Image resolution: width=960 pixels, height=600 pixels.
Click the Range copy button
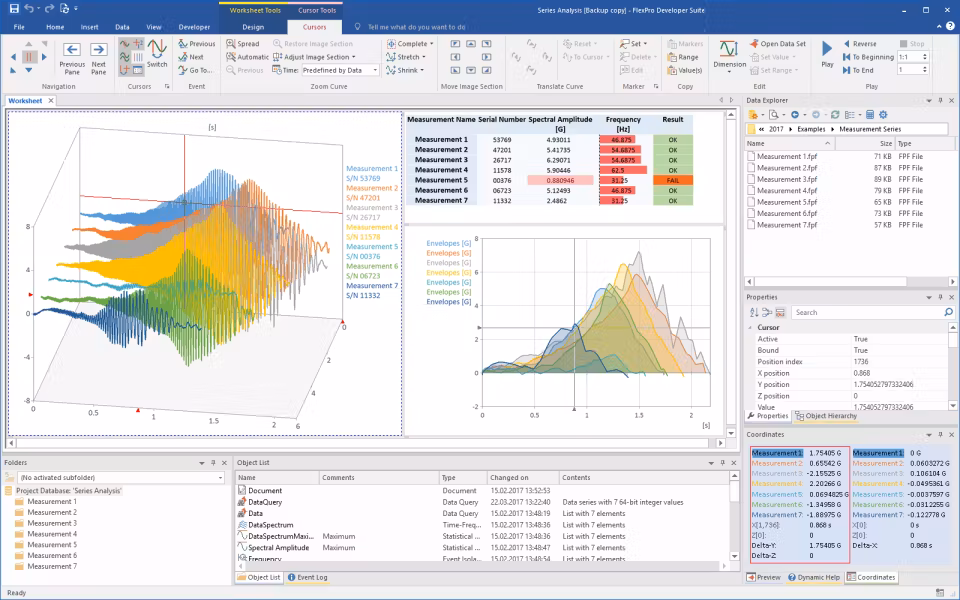coord(682,57)
